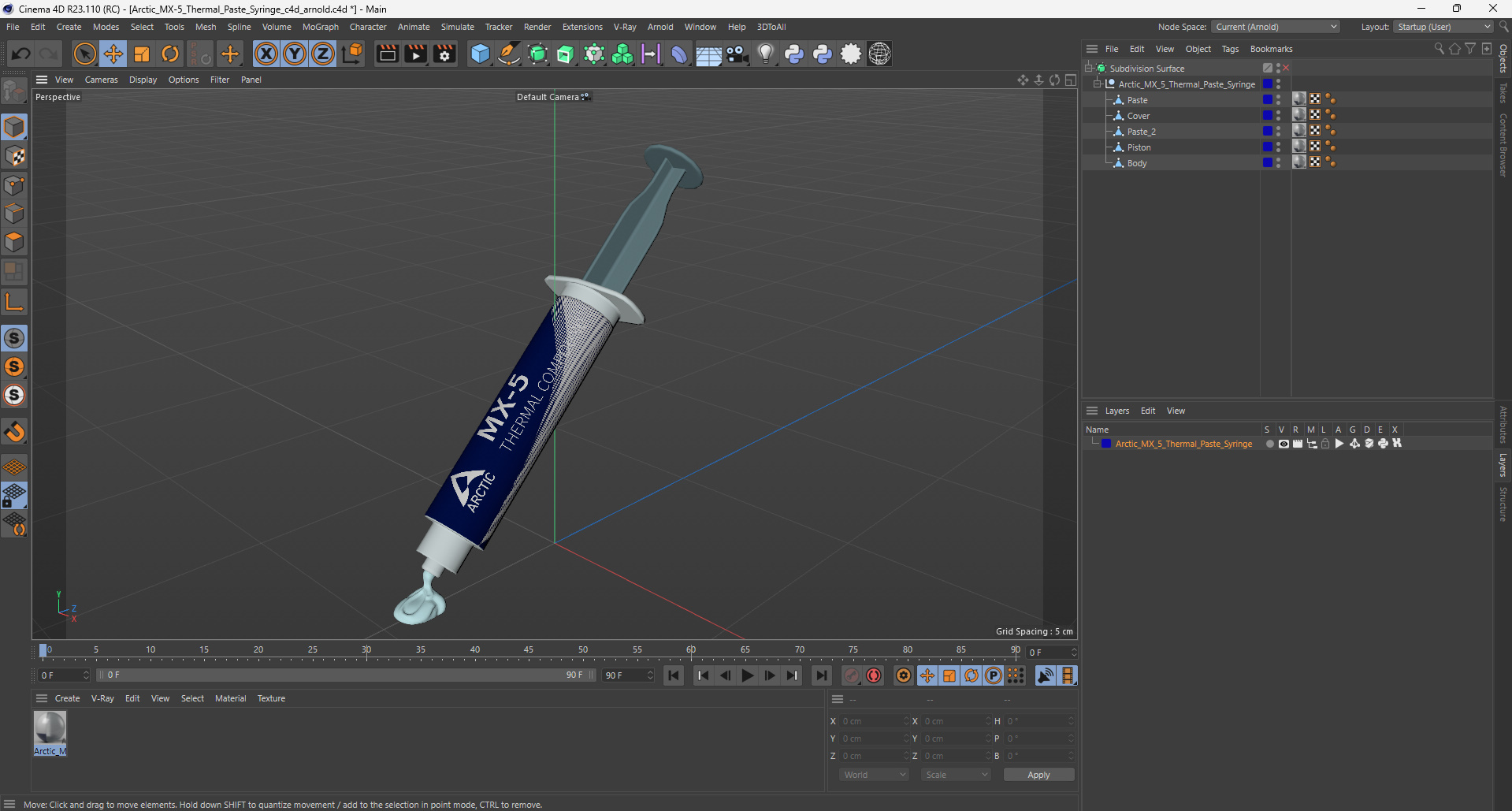Add a Cube primitive object
Viewport: 1512px width, 811px height.
point(480,54)
